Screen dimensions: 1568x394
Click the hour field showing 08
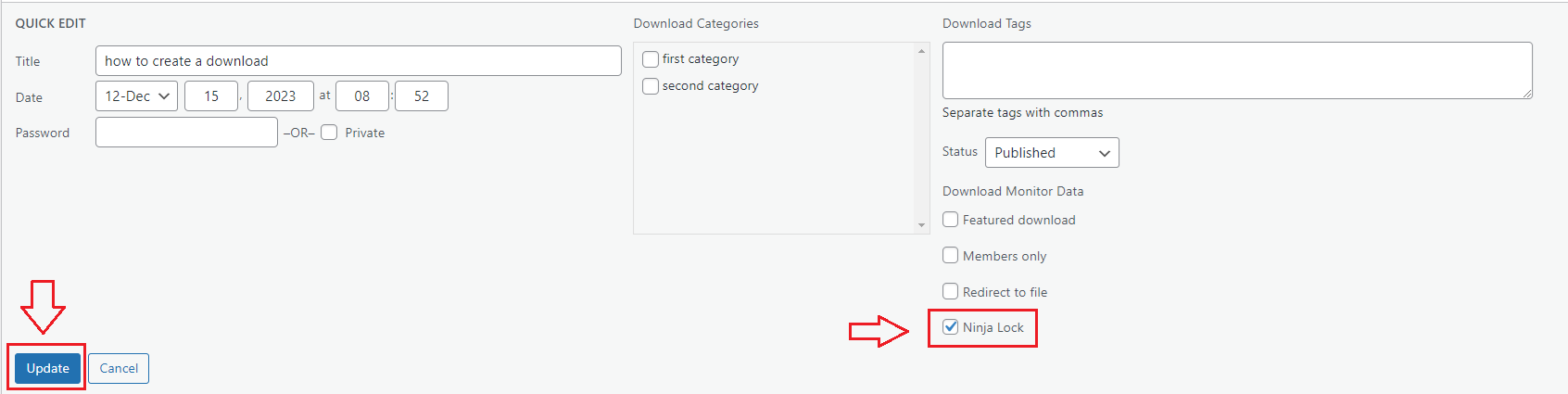[x=362, y=96]
